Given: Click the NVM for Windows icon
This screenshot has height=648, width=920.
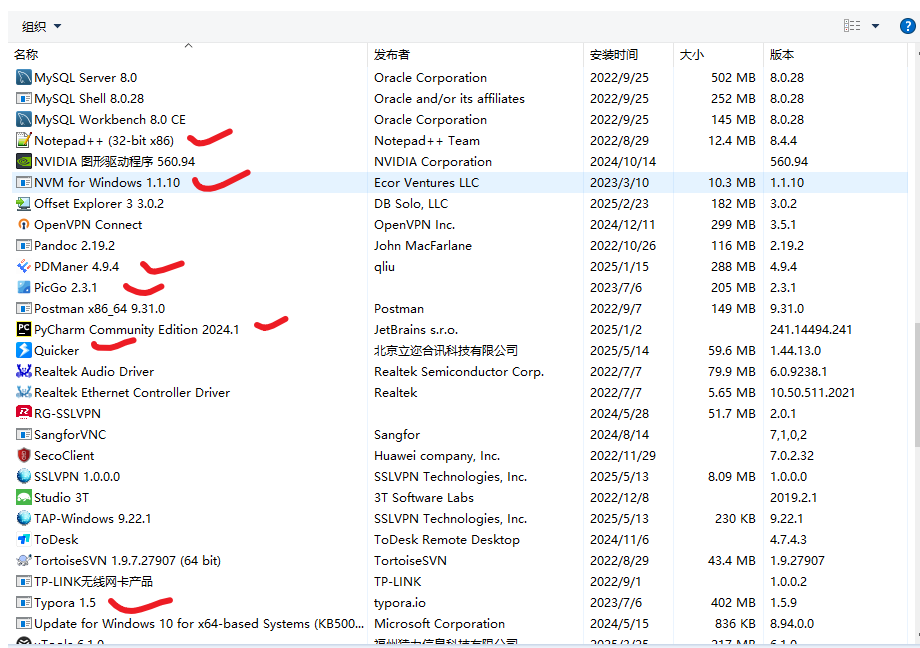Looking at the screenshot, I should [x=23, y=183].
